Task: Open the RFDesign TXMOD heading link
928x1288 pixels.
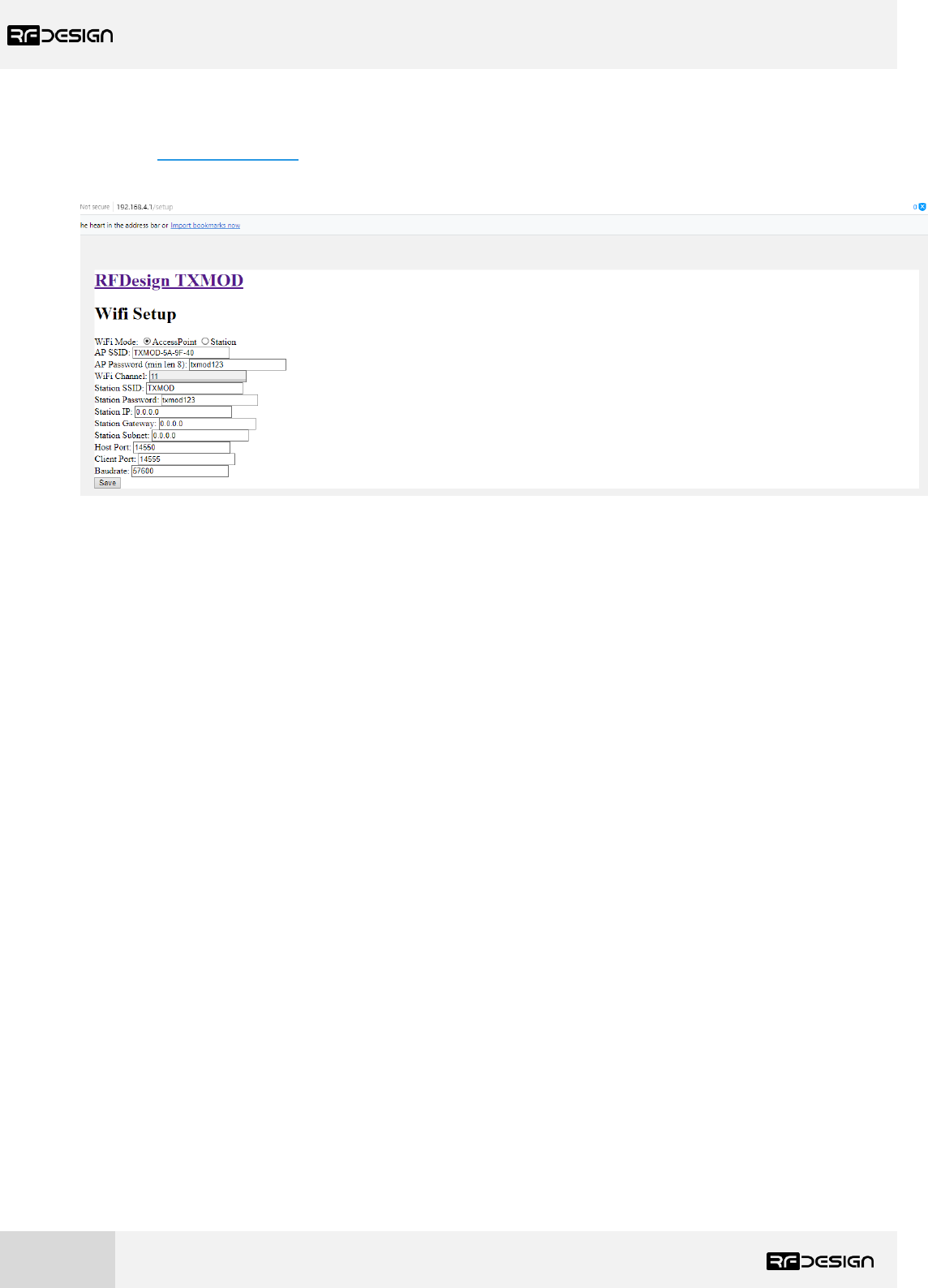Action: (x=169, y=281)
